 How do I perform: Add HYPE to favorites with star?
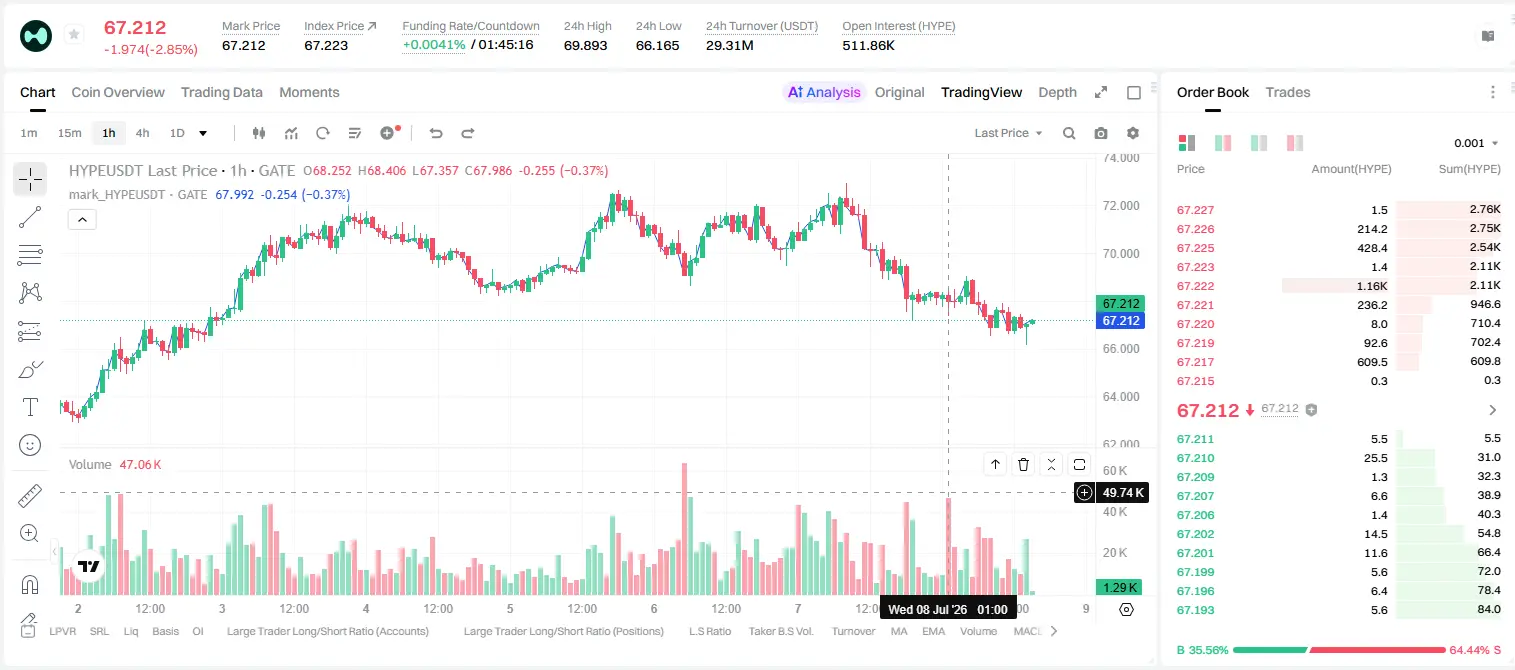click(x=74, y=35)
